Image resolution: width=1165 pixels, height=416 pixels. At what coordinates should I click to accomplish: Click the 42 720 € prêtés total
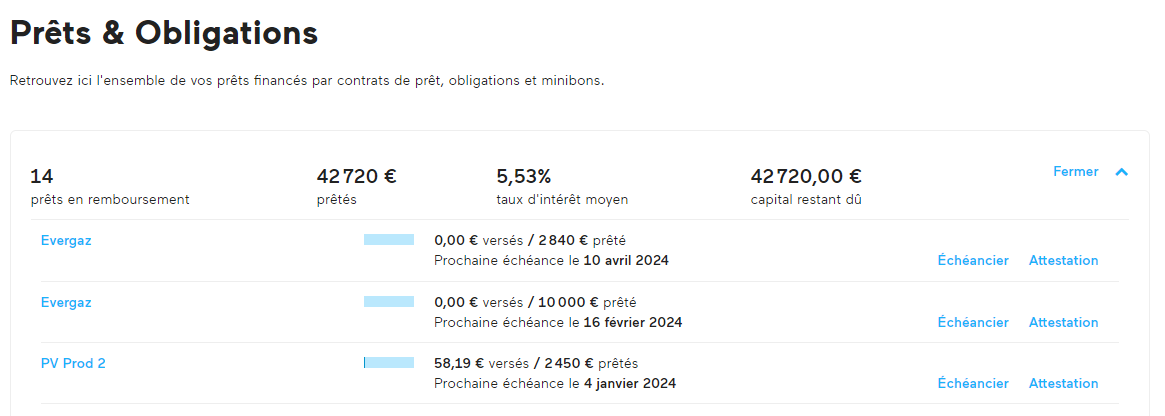point(357,177)
